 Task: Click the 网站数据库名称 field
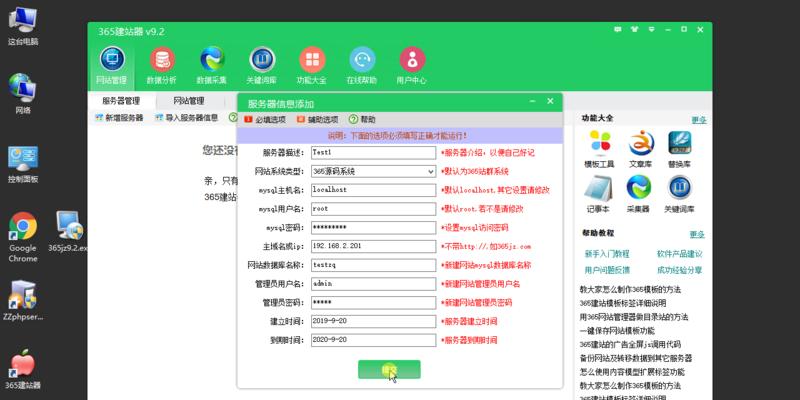click(373, 265)
